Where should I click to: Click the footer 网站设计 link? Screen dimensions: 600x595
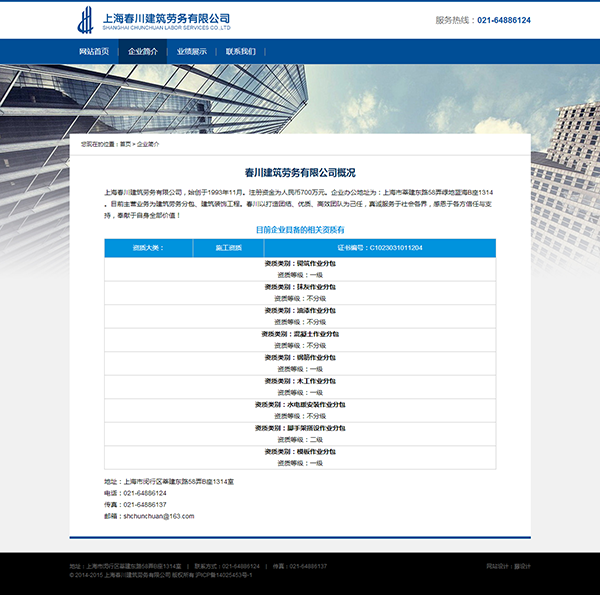(x=509, y=566)
